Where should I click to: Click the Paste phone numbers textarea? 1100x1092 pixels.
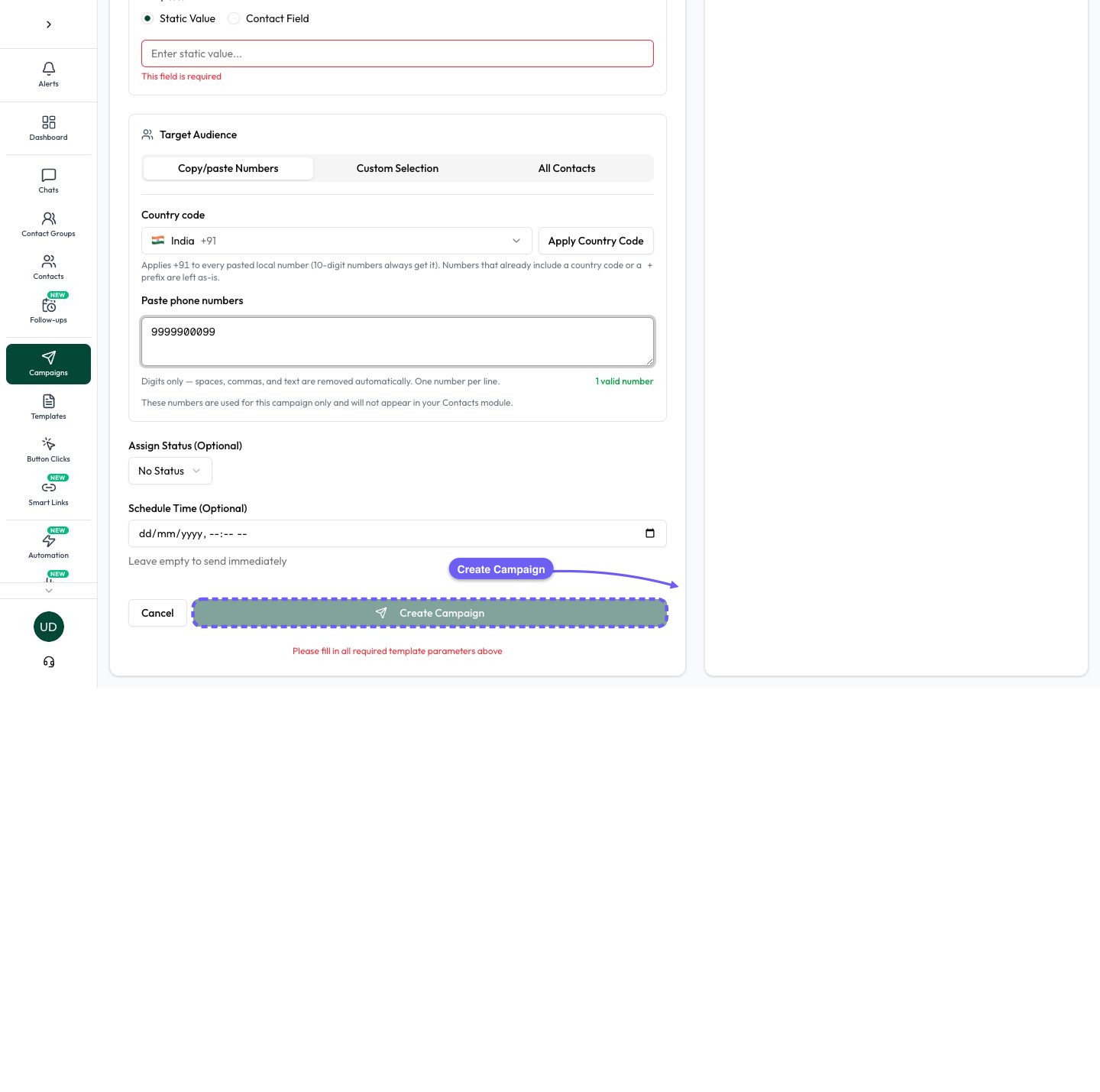coord(397,342)
